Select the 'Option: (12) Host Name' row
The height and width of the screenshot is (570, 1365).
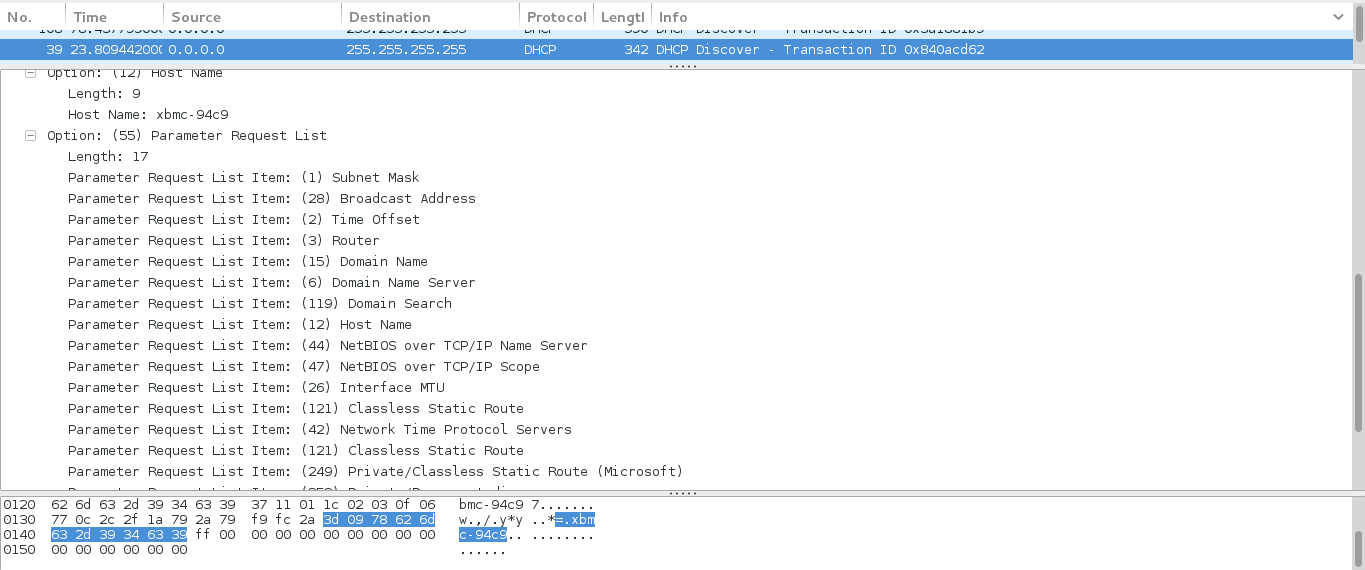pos(135,73)
